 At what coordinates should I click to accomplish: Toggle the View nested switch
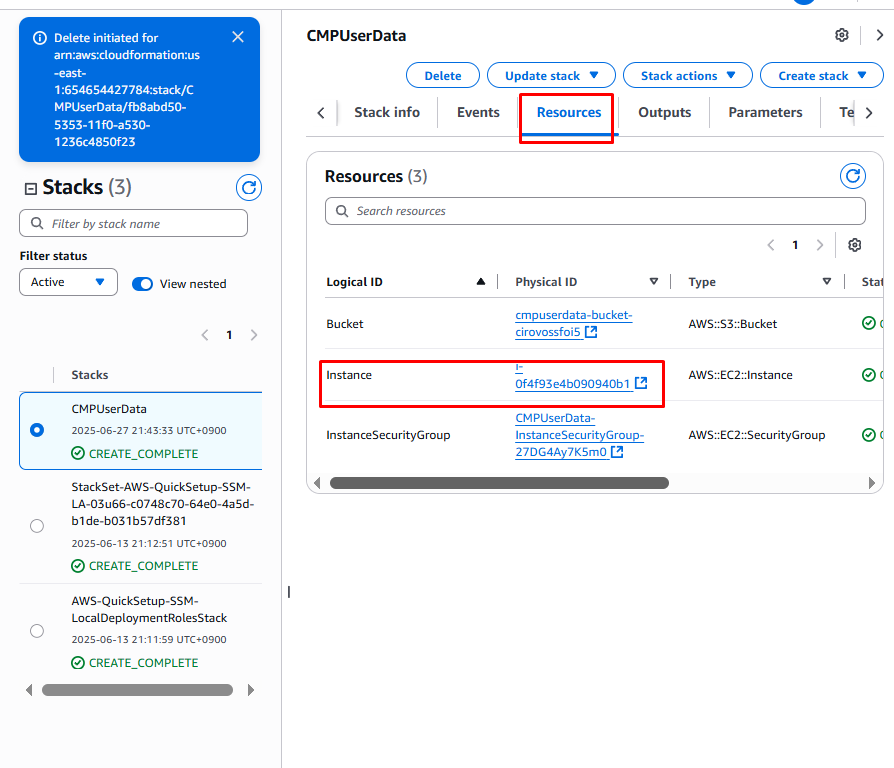143,284
